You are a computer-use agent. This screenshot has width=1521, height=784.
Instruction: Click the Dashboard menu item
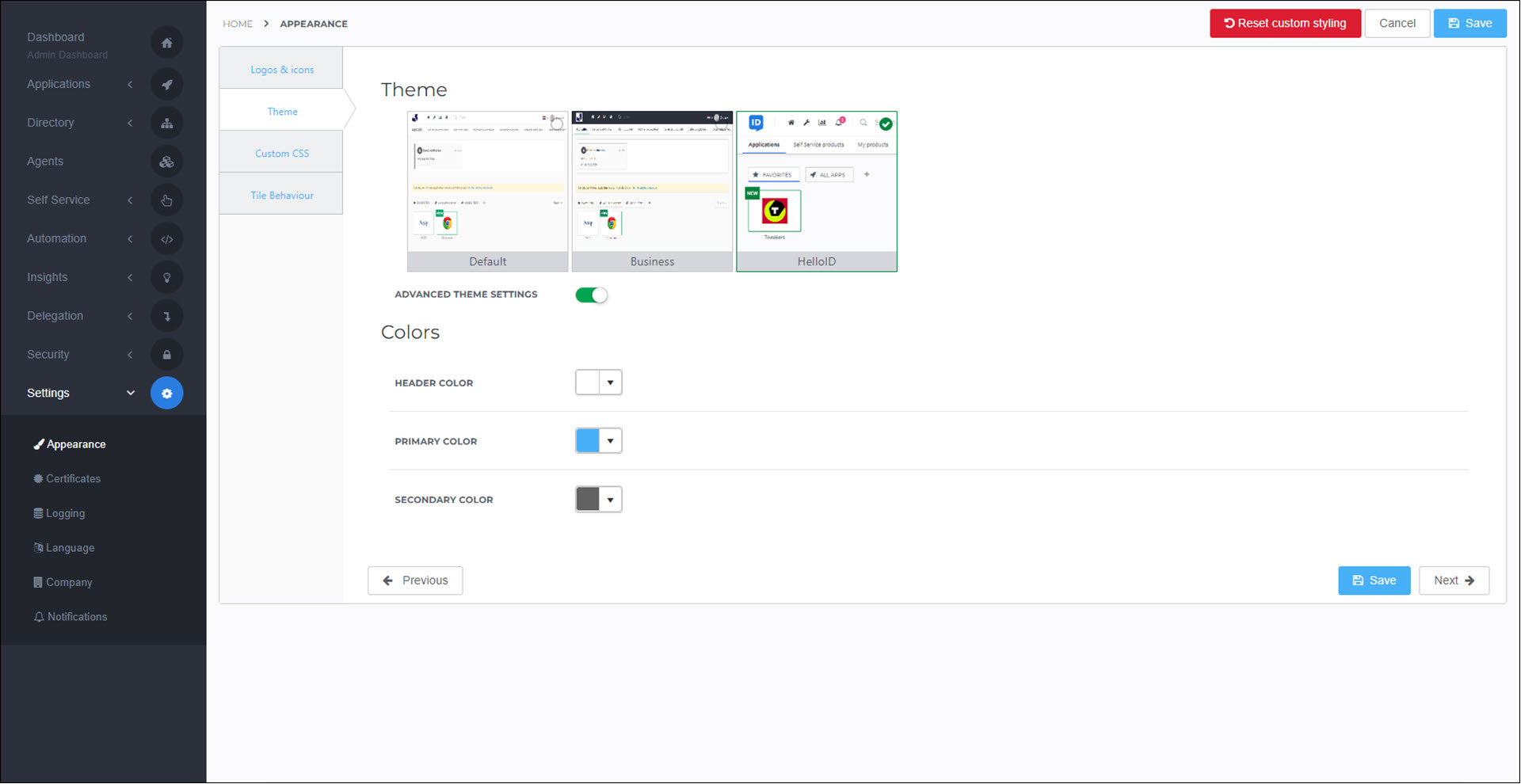[x=55, y=37]
